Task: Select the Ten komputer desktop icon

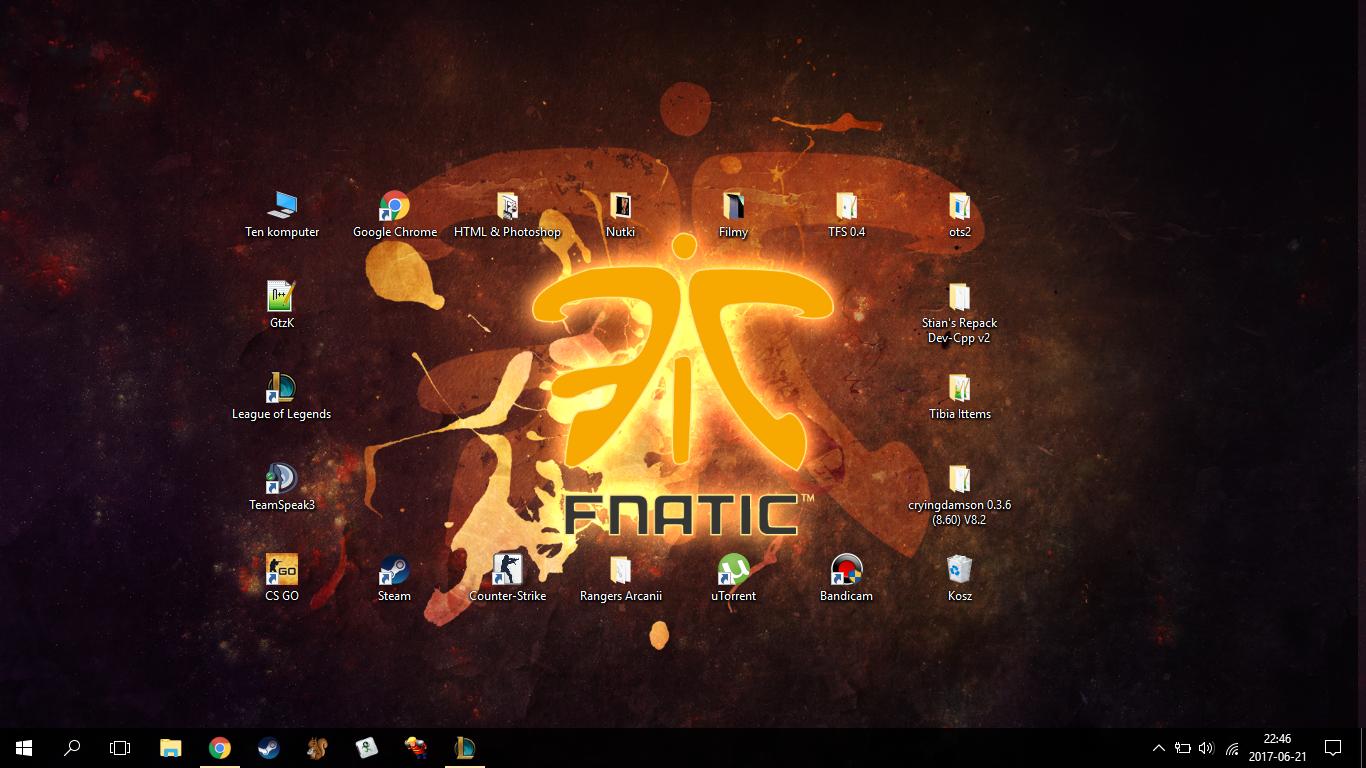Action: tap(282, 215)
